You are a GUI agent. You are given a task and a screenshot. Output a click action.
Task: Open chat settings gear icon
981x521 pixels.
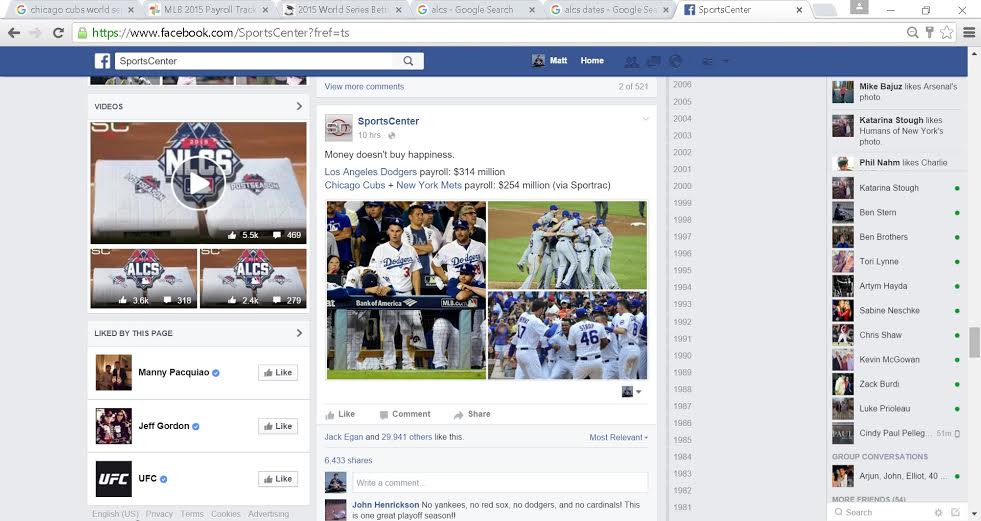click(938, 512)
